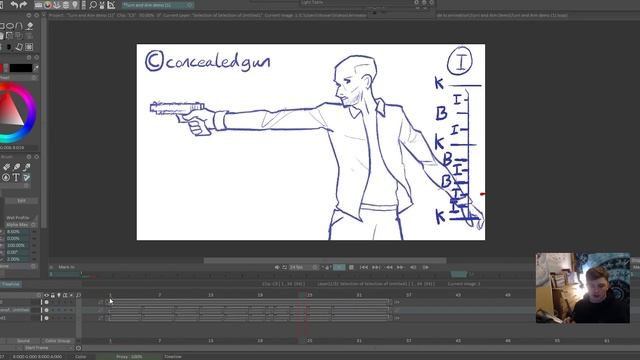
Task: Click the stop playback button
Action: pyautogui.click(x=351, y=267)
